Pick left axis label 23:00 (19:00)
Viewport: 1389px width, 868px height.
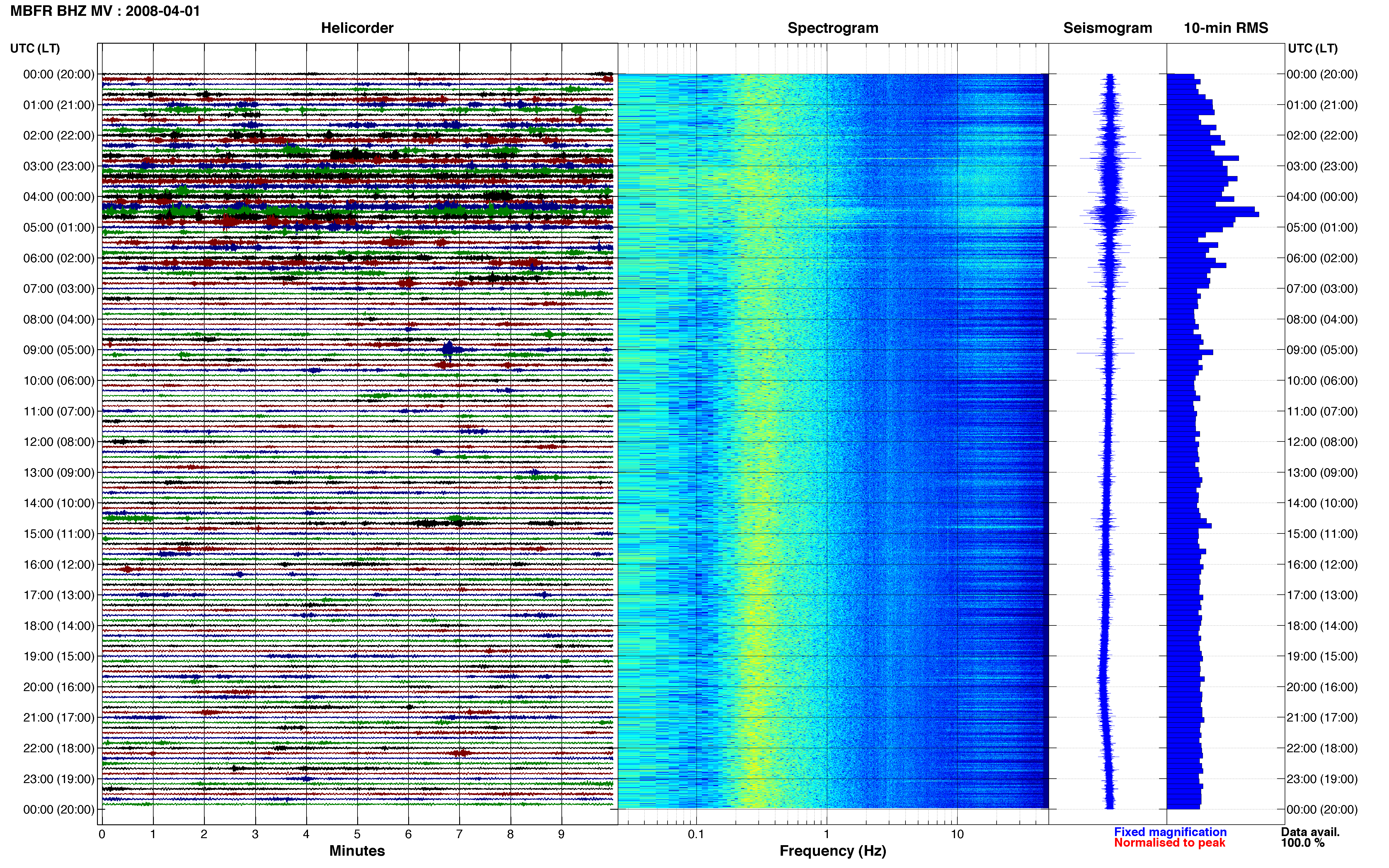(59, 779)
